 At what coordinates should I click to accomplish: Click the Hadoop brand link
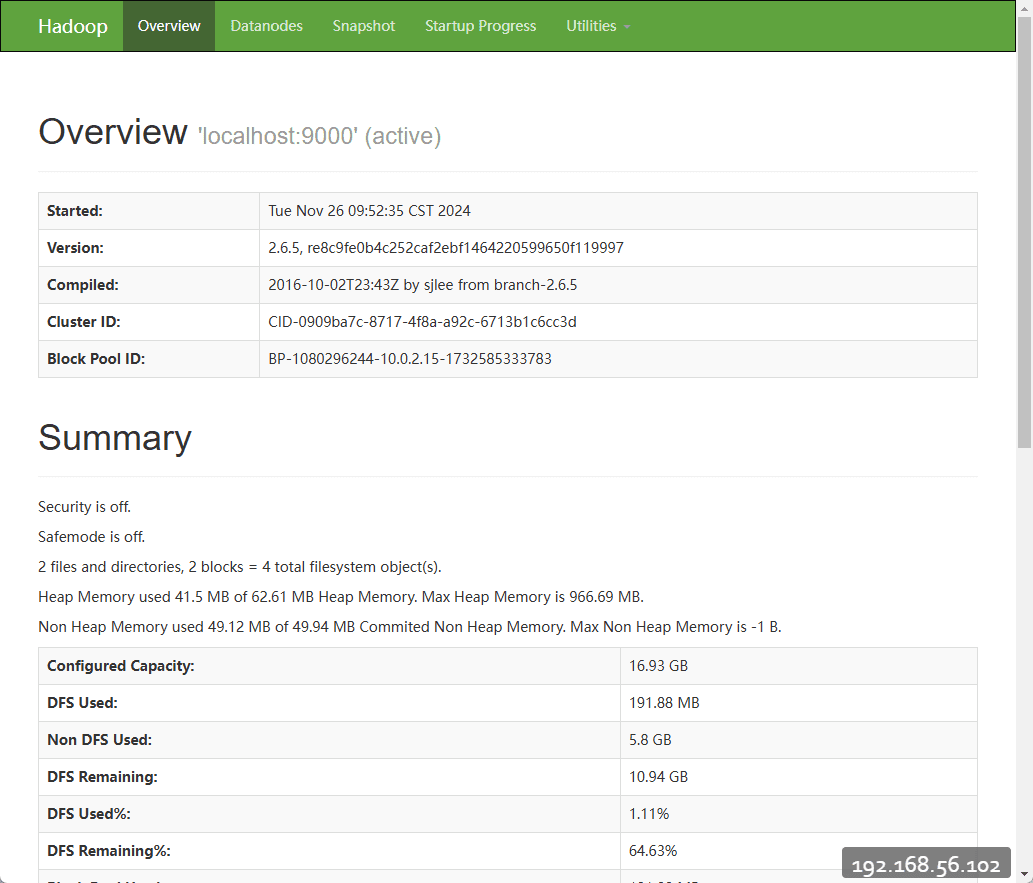(72, 26)
